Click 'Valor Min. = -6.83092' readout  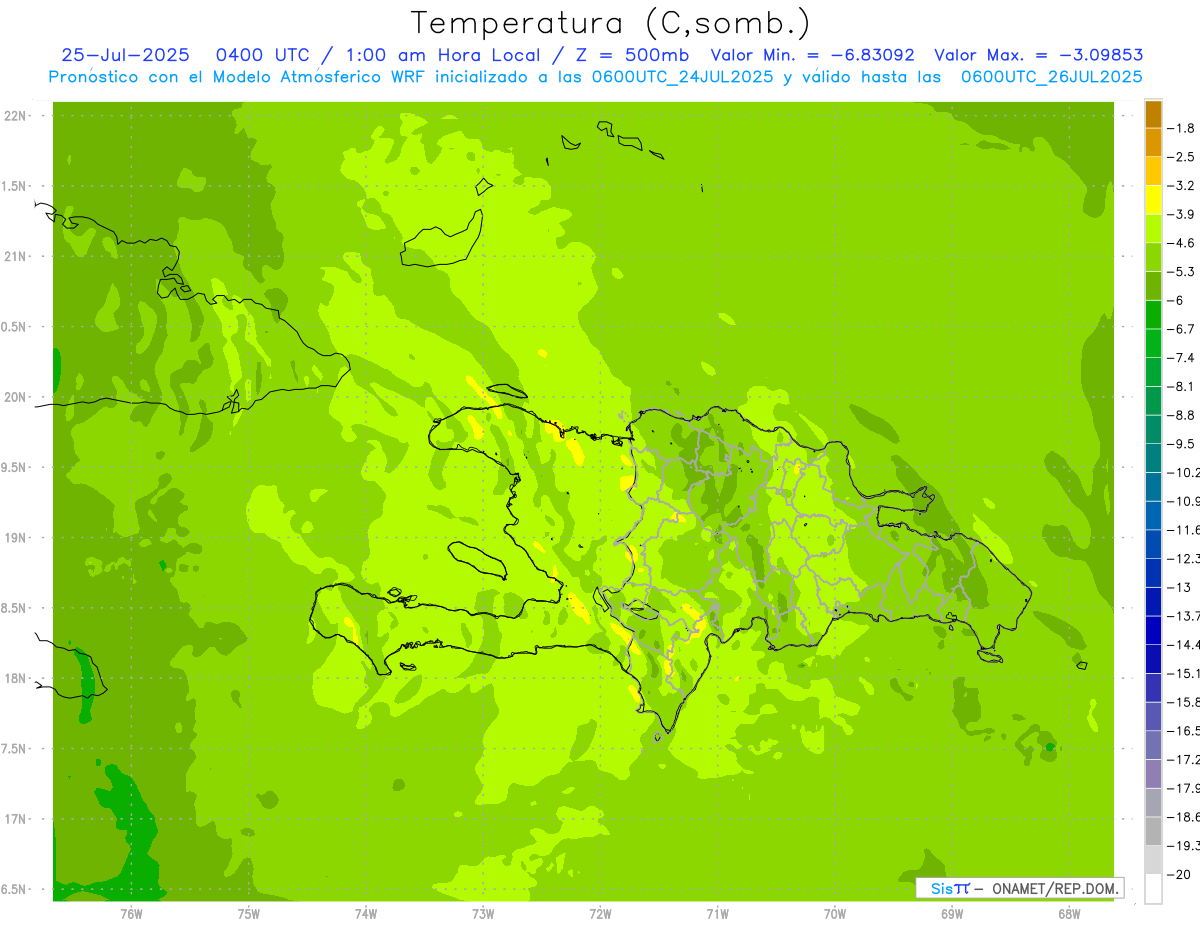coord(812,55)
